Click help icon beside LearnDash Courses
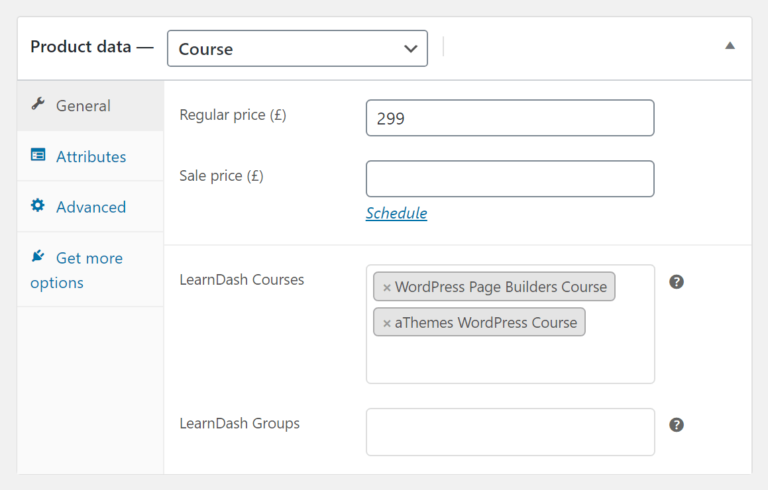Image resolution: width=768 pixels, height=490 pixels. [676, 282]
